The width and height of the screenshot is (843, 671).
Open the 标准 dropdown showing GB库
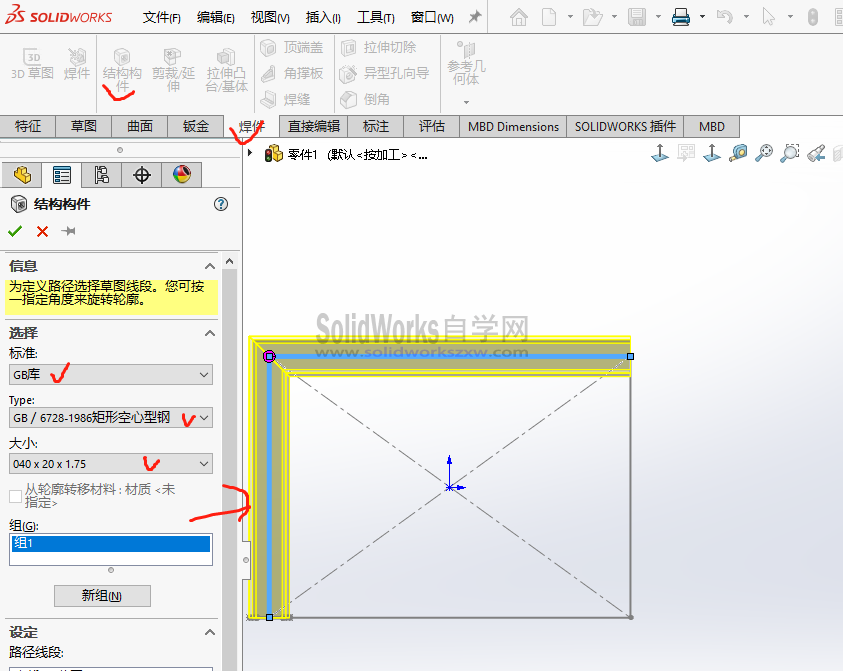[x=203, y=372]
